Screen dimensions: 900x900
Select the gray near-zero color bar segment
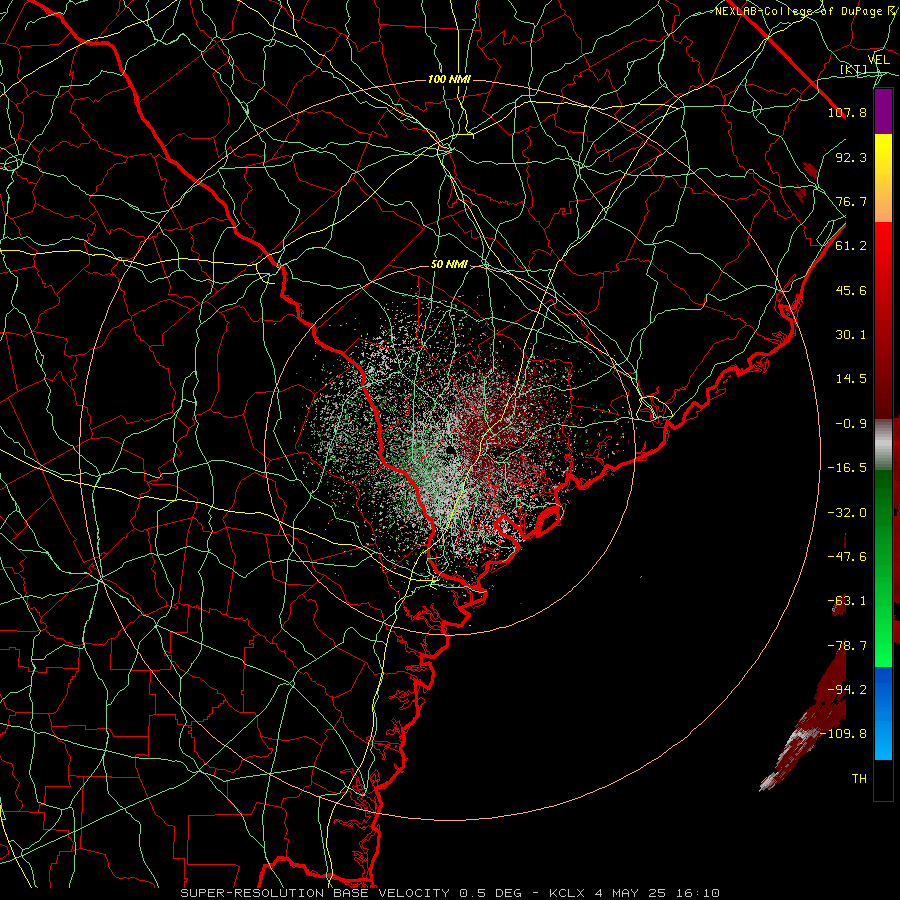click(883, 445)
